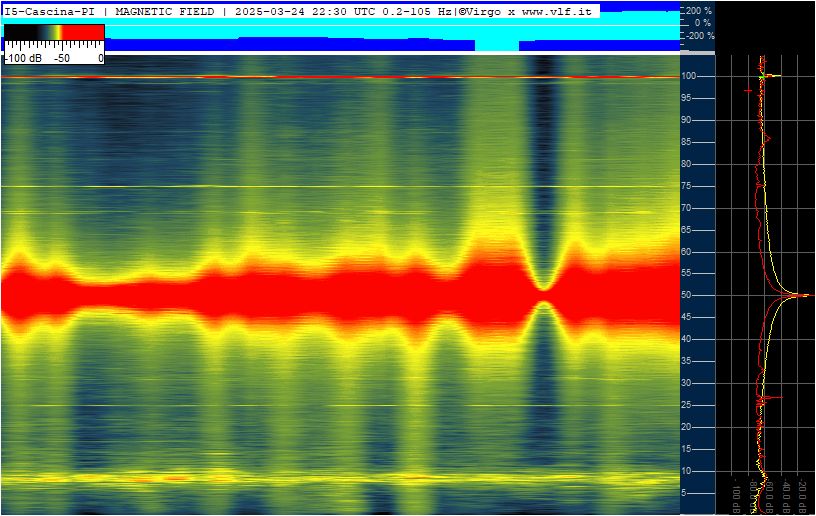Screen dimensions: 816x516
Task: Click the 75 Hz tick label
Action: pos(686,186)
